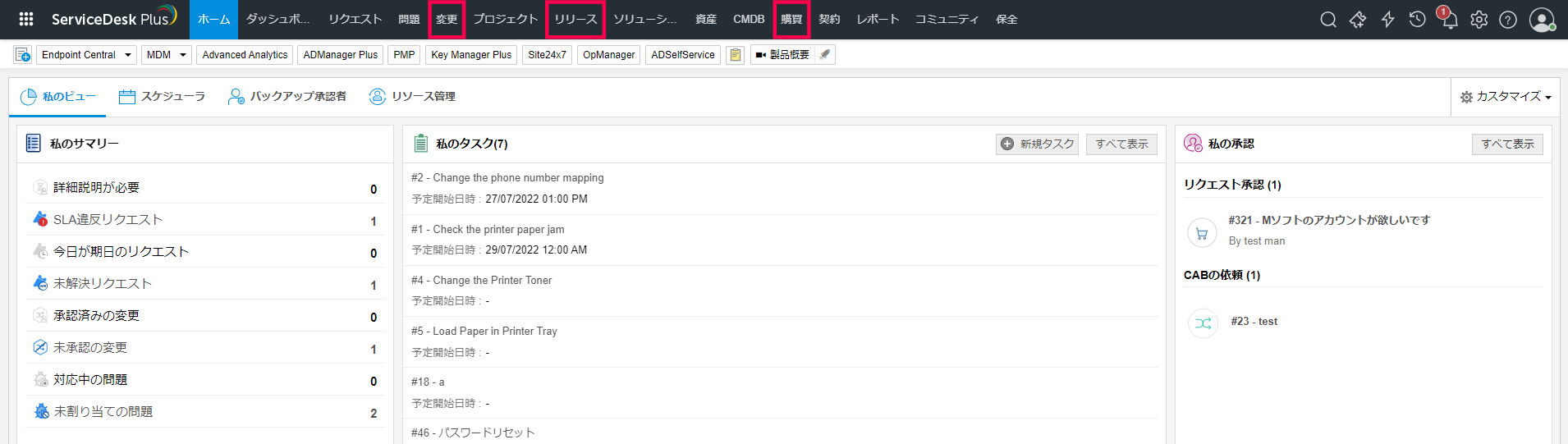Expand the MDM dropdown
1568x444 pixels.
click(x=166, y=55)
